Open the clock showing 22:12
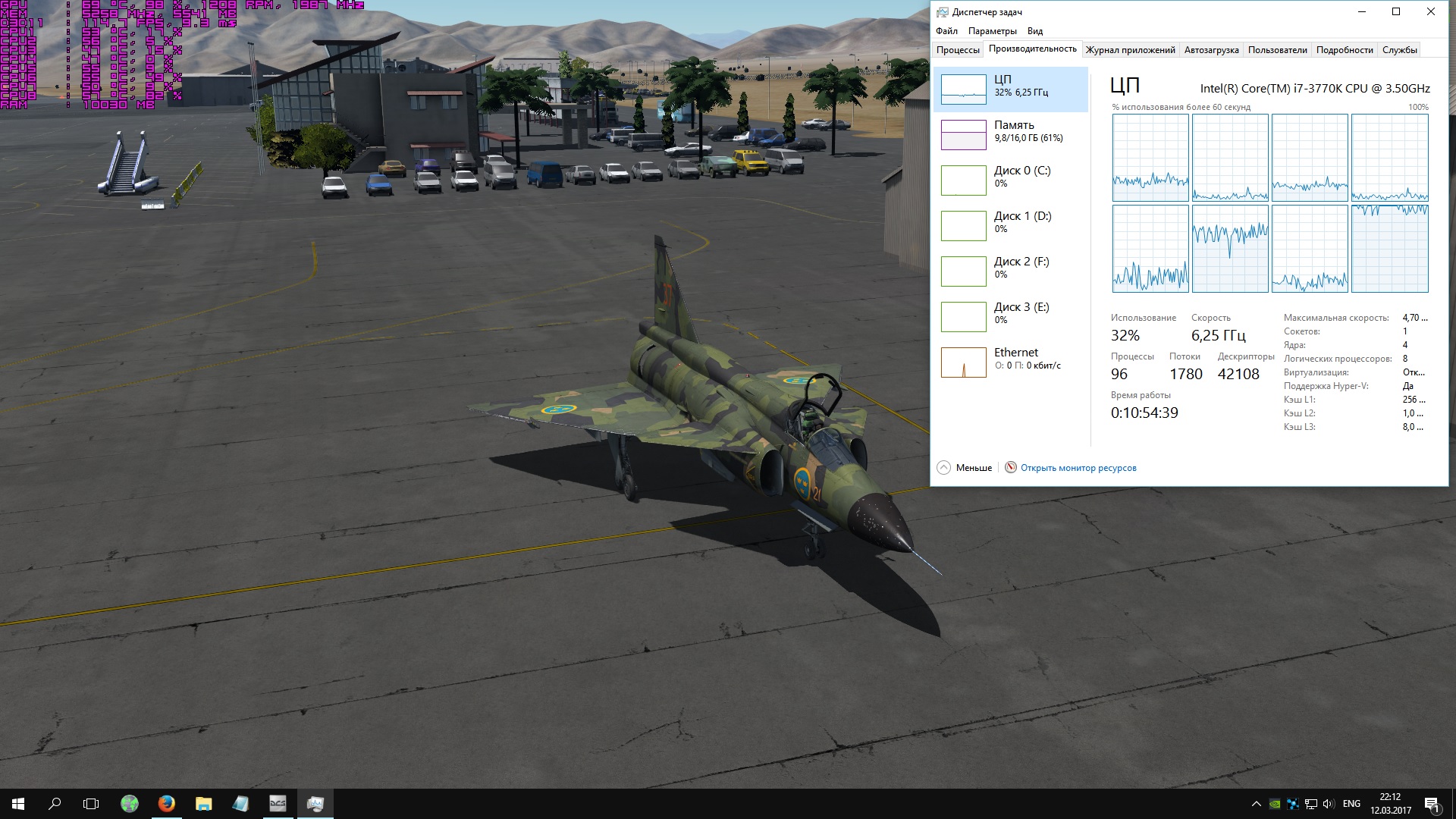This screenshot has height=819, width=1456. 1390,804
